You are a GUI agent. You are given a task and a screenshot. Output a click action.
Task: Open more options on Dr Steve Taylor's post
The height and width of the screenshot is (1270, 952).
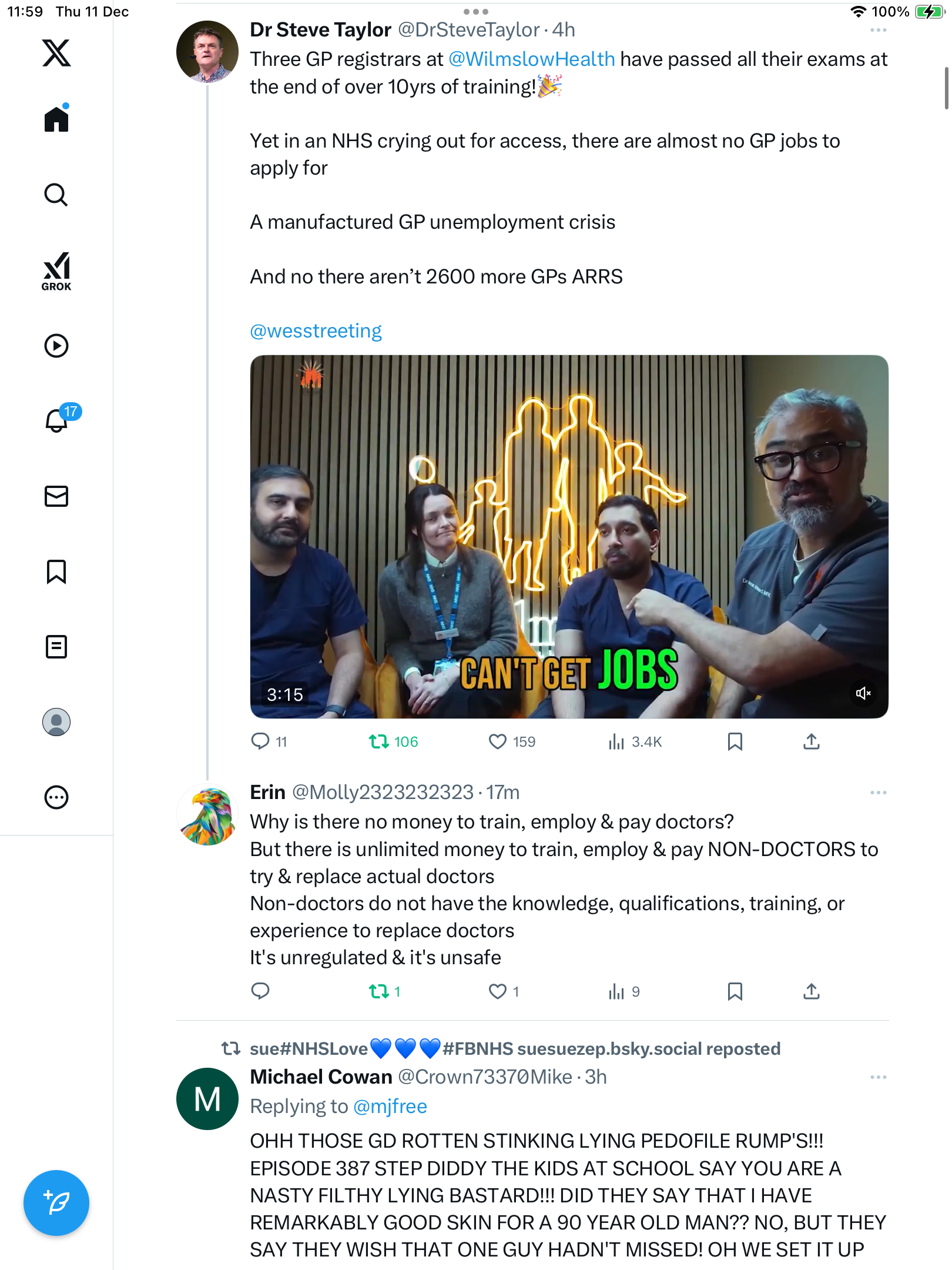point(878,30)
